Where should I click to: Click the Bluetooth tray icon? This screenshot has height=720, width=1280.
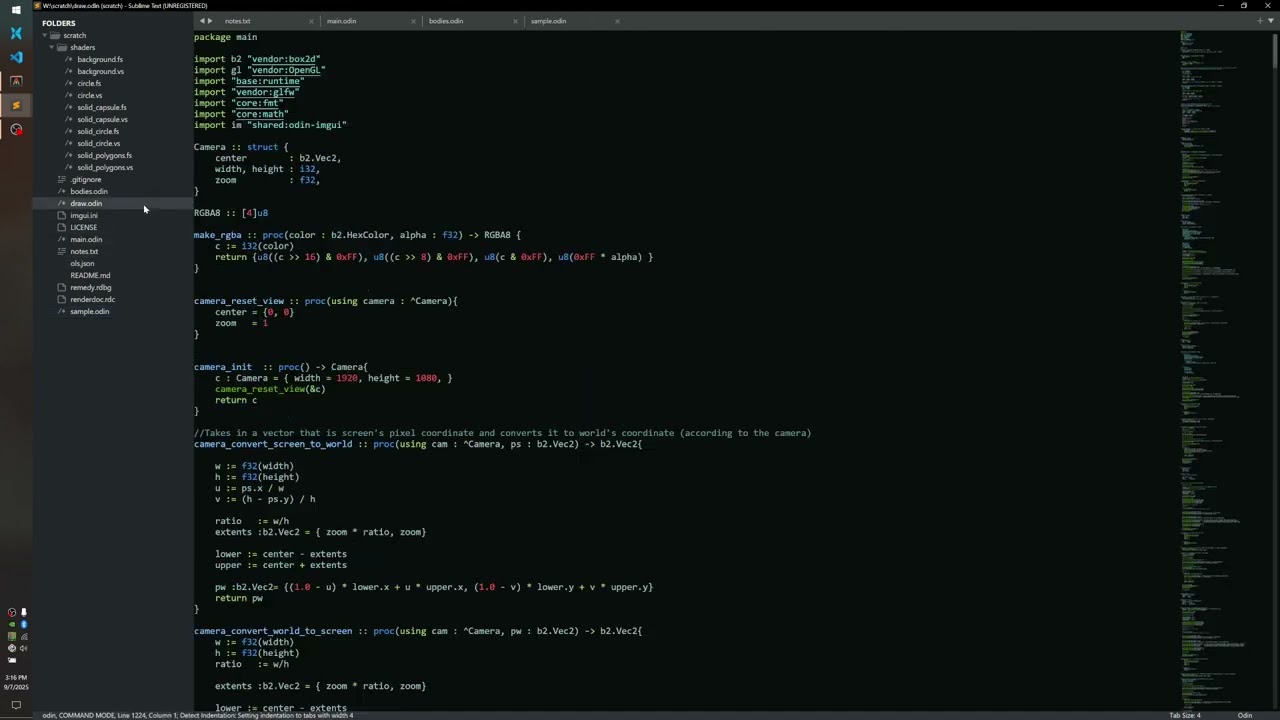tap(23, 624)
